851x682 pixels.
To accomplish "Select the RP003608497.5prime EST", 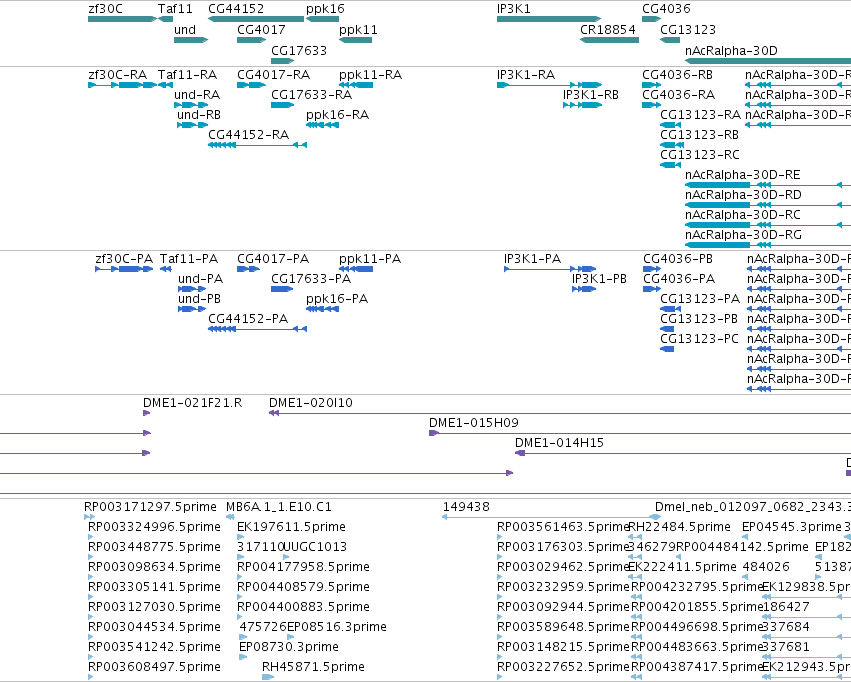I will pos(91,677).
